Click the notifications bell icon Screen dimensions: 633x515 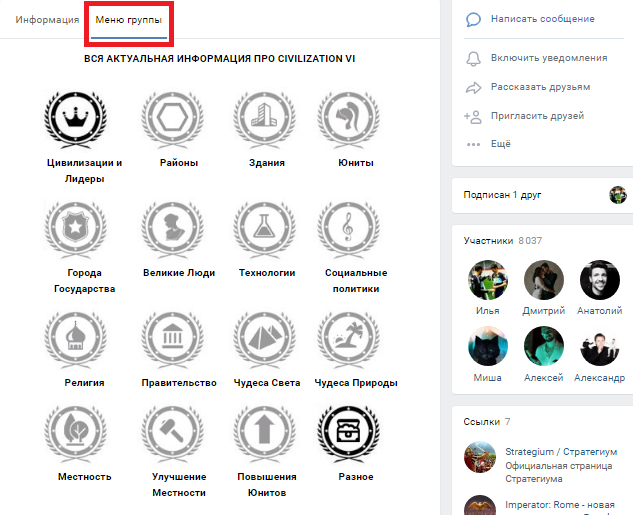click(x=473, y=59)
